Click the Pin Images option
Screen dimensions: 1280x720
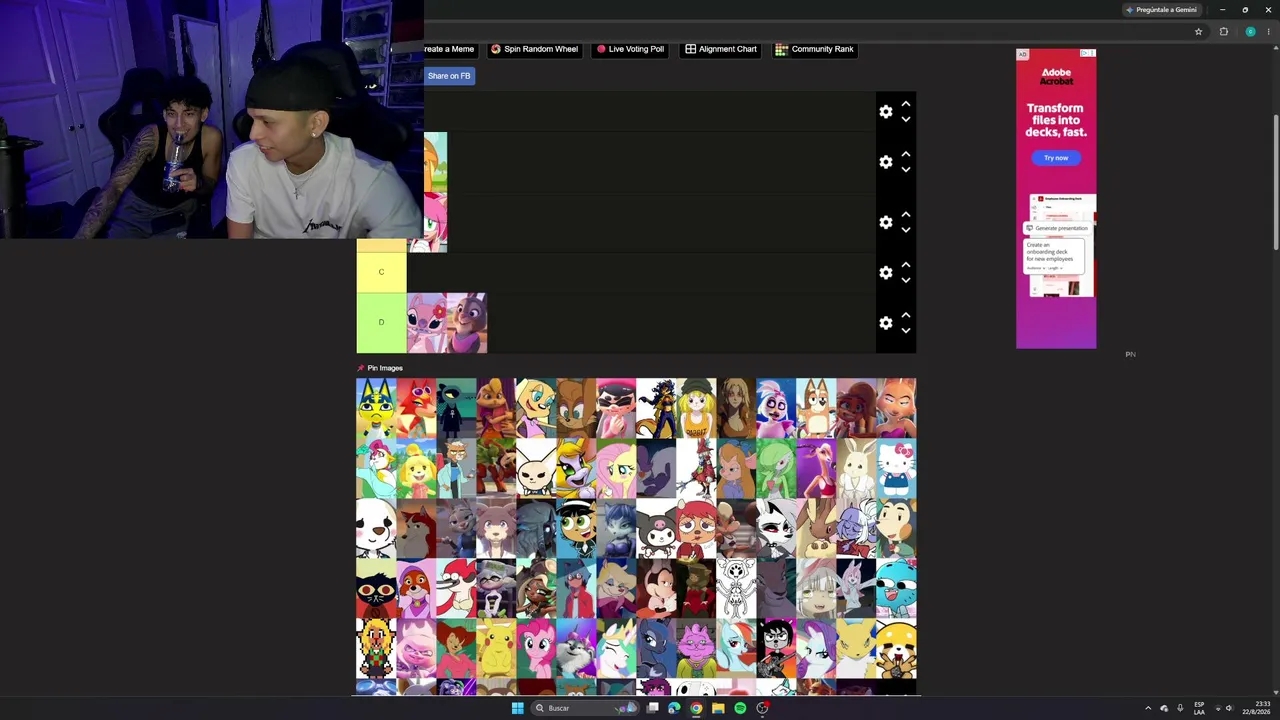380,368
